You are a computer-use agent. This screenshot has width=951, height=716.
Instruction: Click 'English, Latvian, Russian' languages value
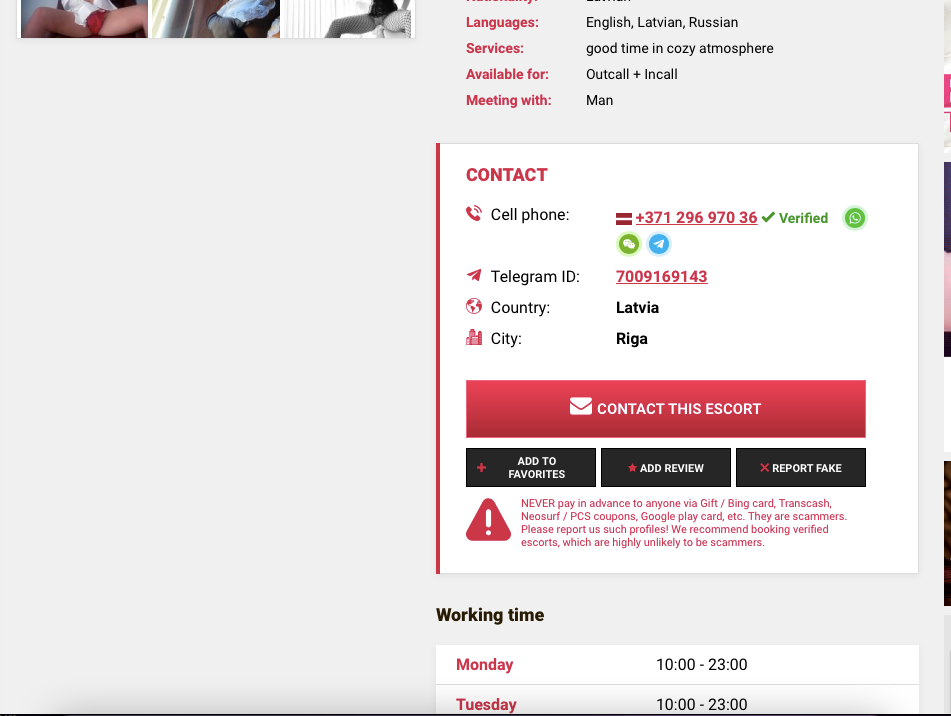[x=662, y=22]
